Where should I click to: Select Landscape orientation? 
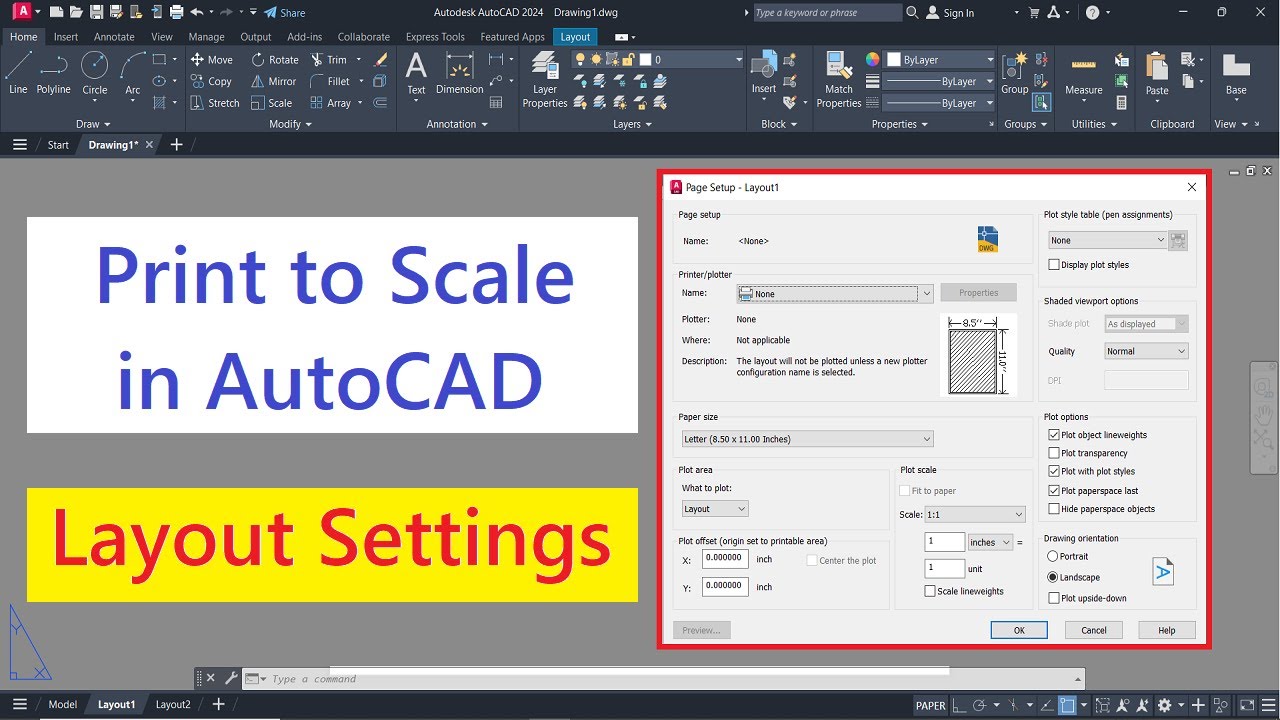[x=1052, y=577]
